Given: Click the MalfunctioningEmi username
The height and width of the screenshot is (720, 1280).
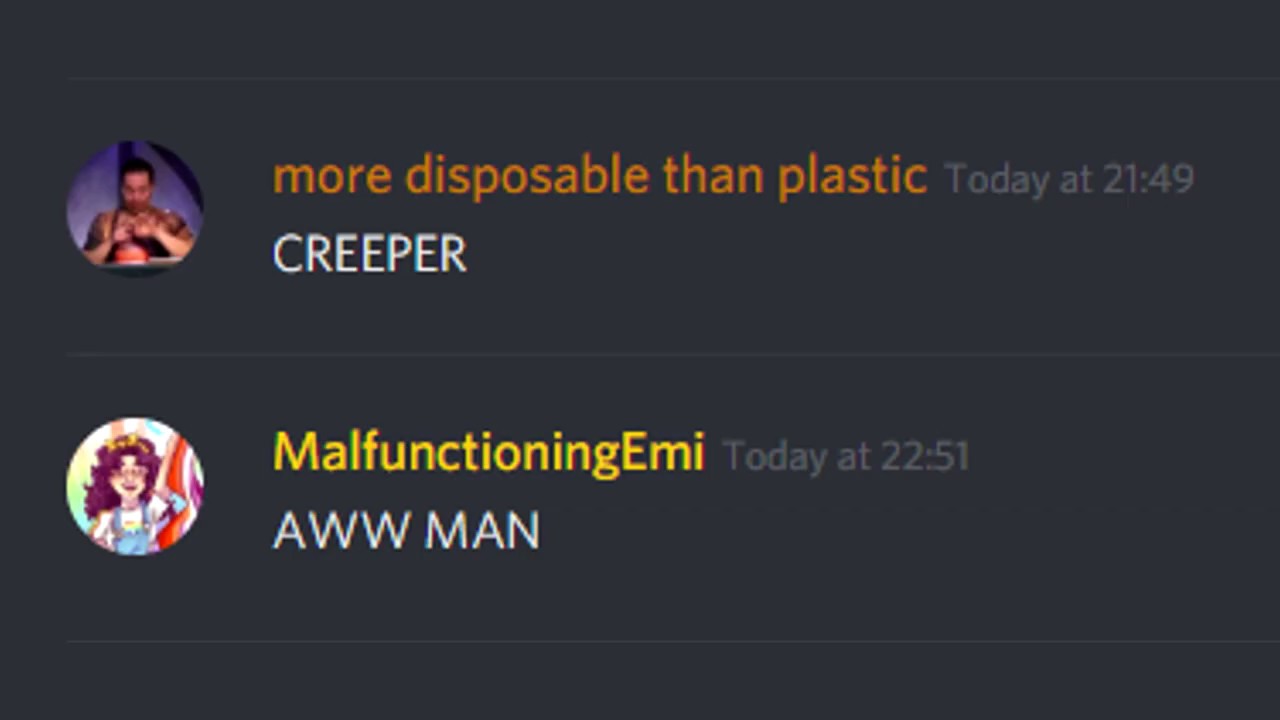Looking at the screenshot, I should point(489,455).
